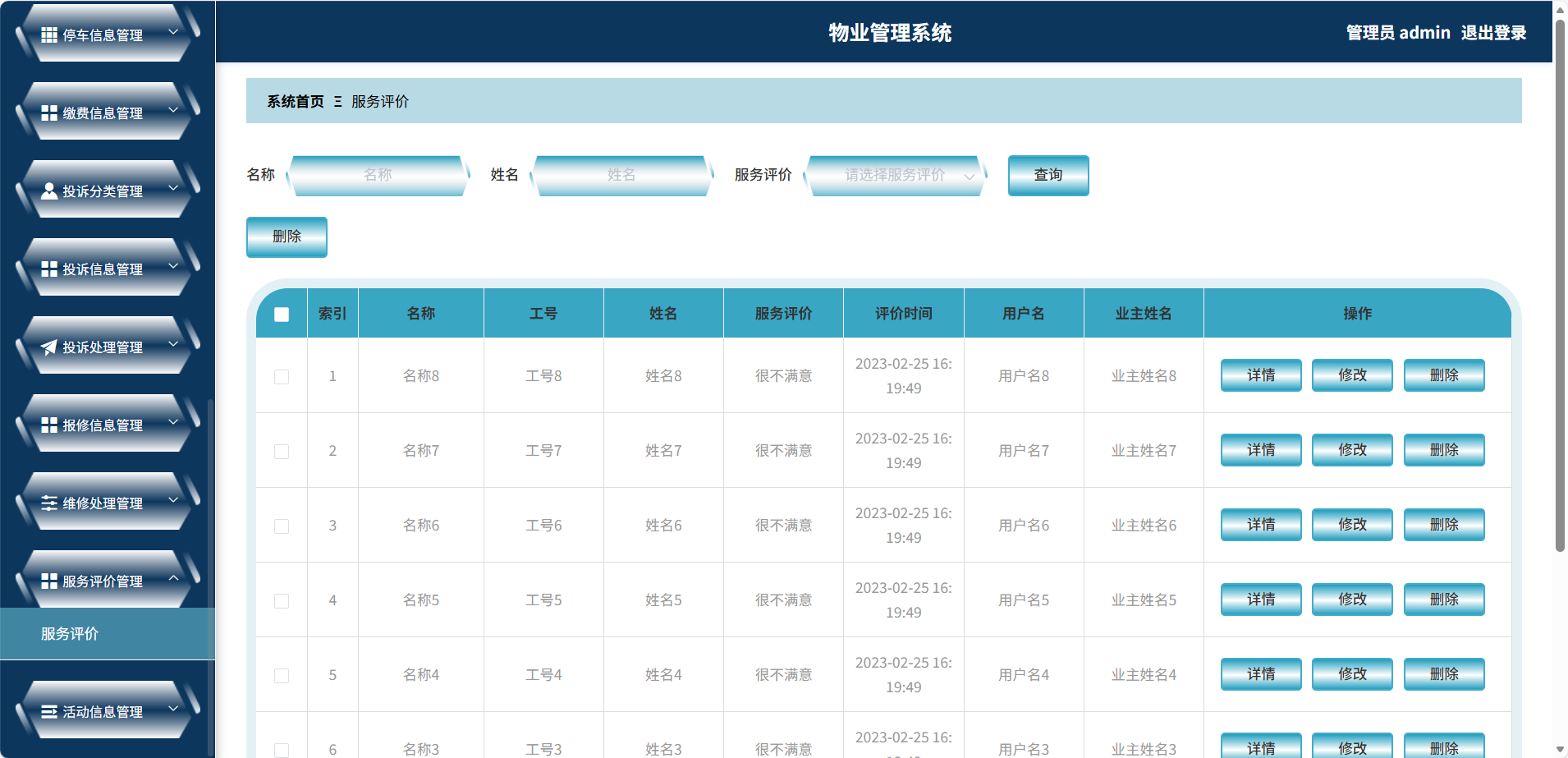The height and width of the screenshot is (758, 1568).
Task: View 详情 for 名称8 row
Action: (1261, 375)
